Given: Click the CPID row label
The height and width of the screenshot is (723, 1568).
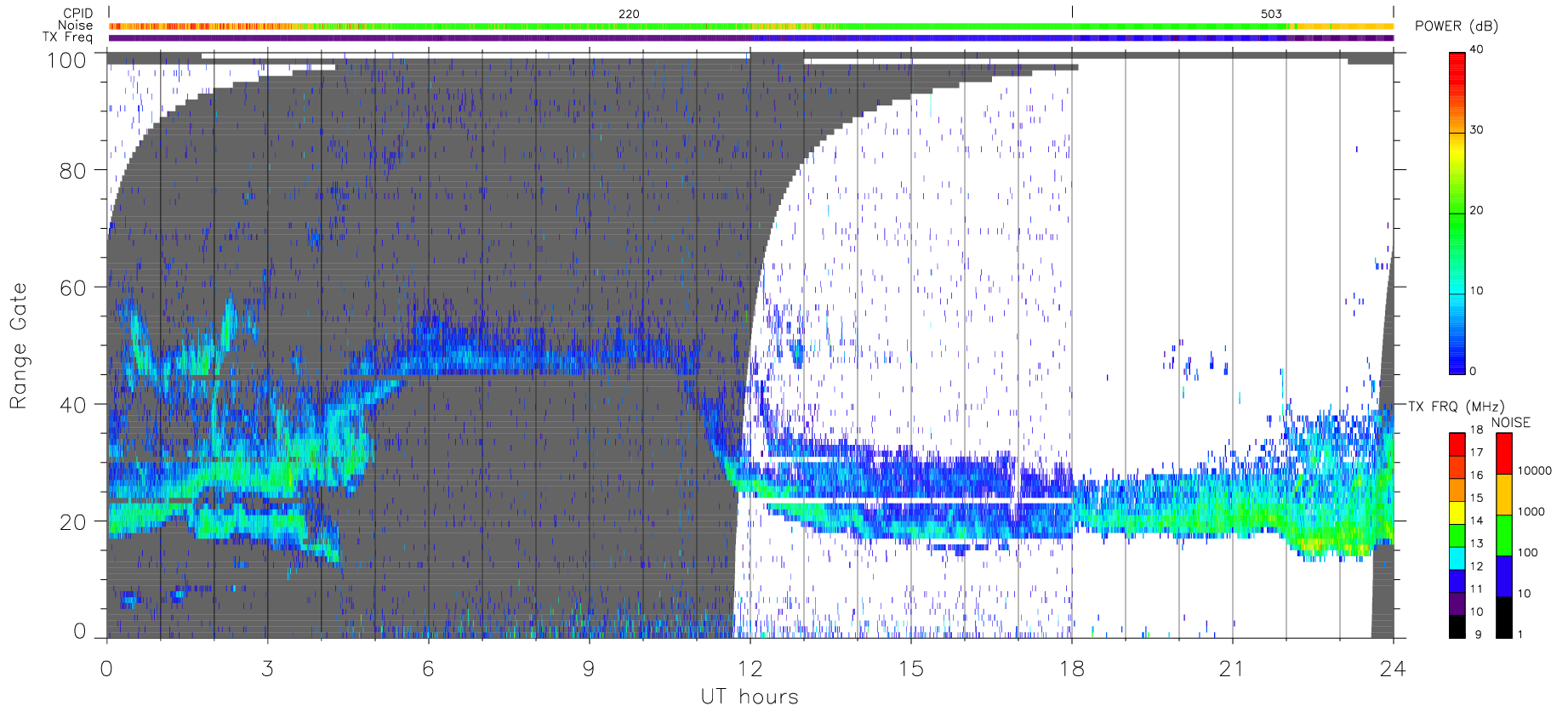Looking at the screenshot, I should (78, 14).
